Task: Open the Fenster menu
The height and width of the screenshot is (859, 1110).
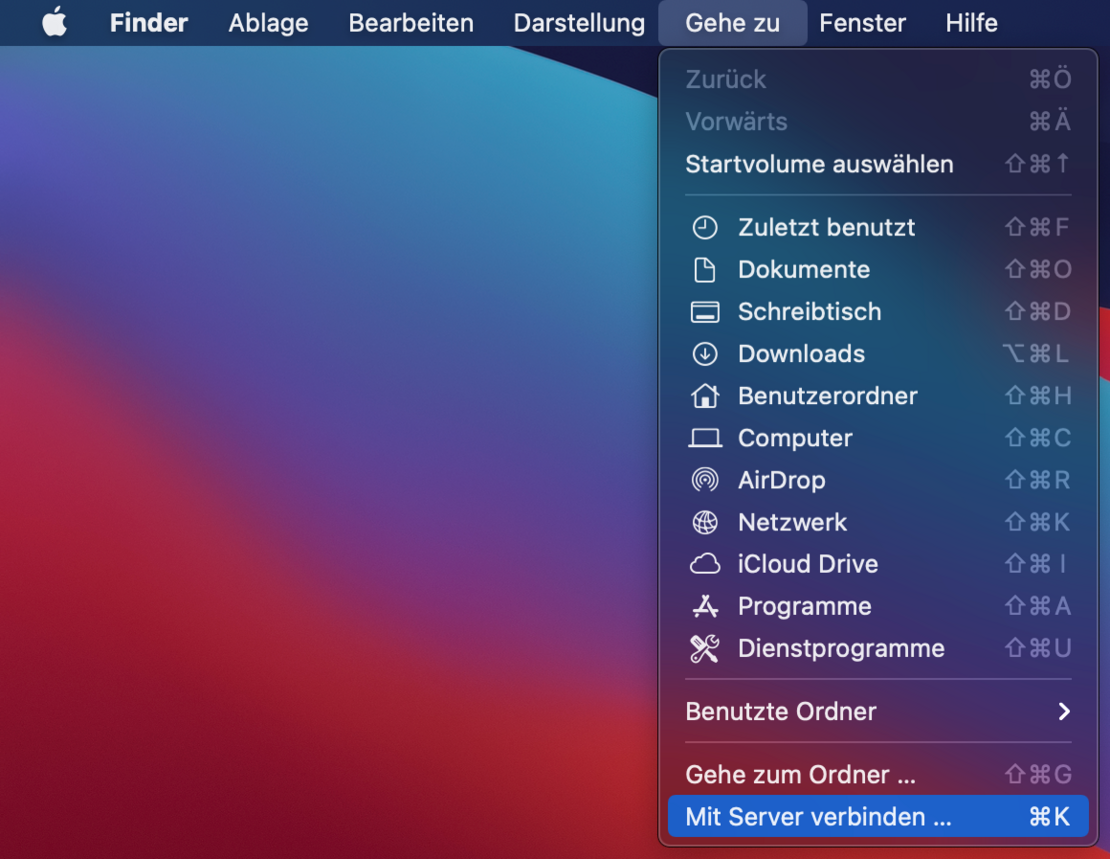Action: [x=862, y=22]
